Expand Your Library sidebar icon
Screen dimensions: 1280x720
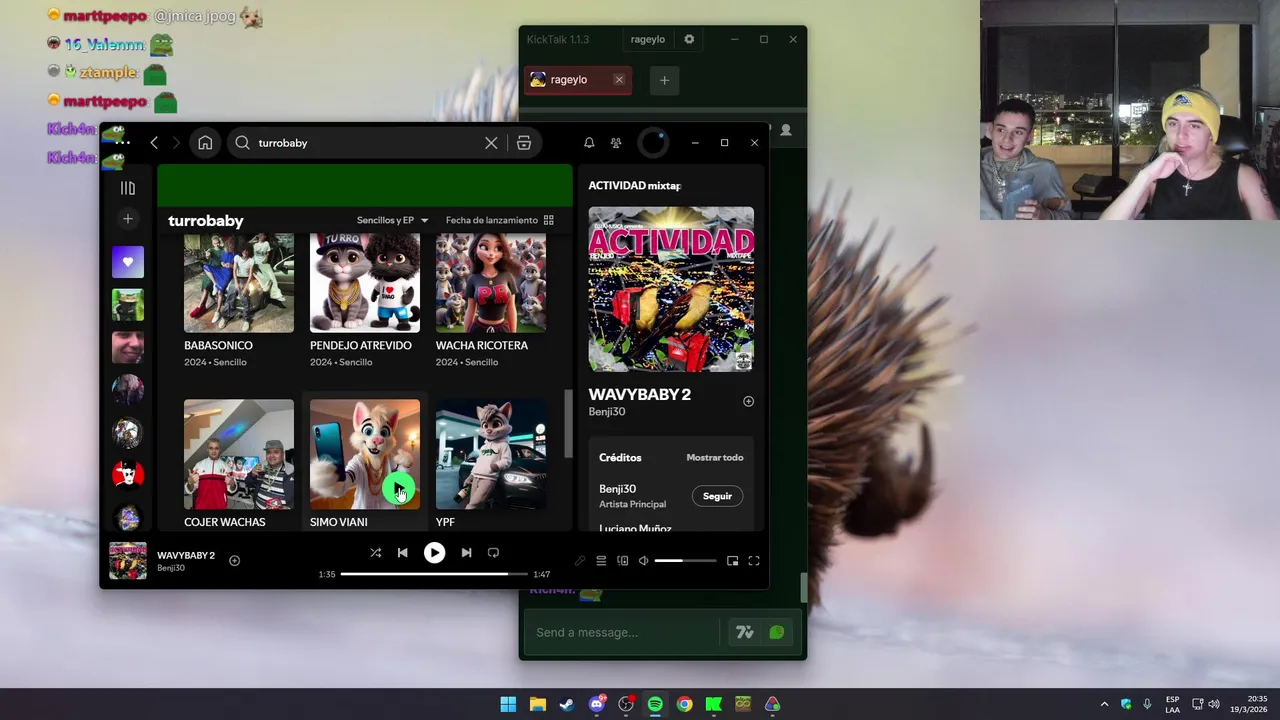pyautogui.click(x=128, y=188)
